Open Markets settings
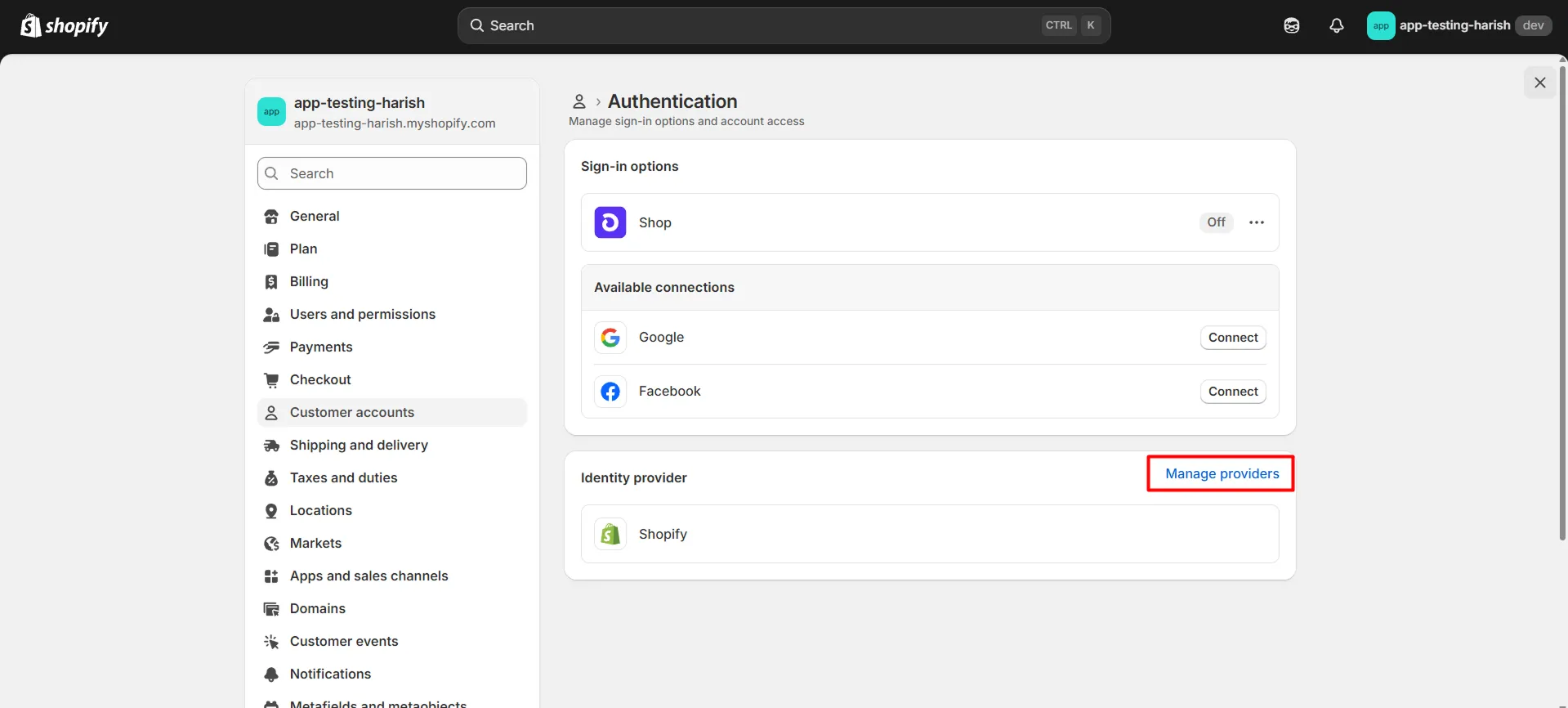The height and width of the screenshot is (708, 1568). coord(392,543)
